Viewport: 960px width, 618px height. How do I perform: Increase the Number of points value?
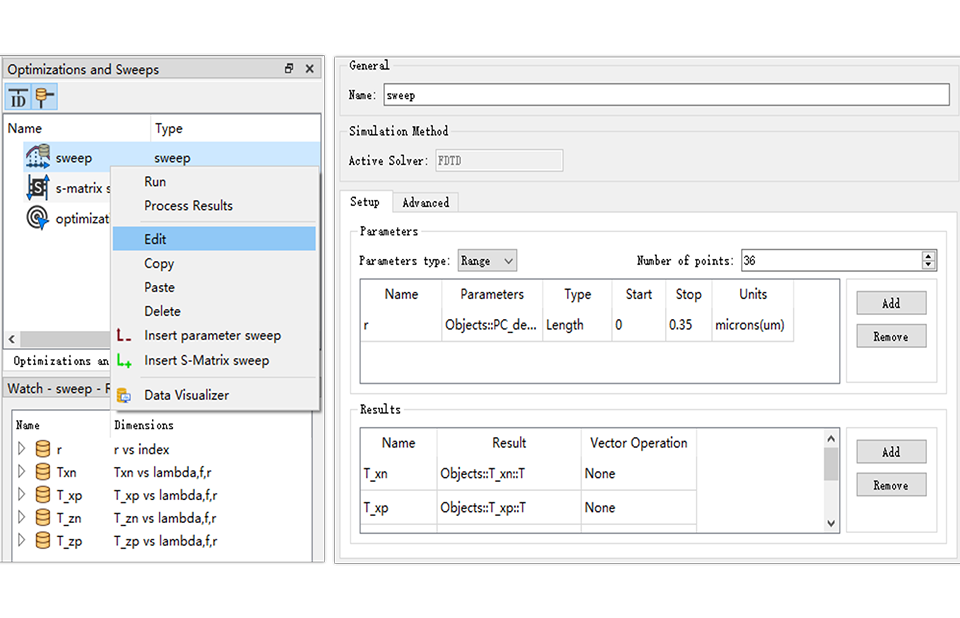coord(929,255)
